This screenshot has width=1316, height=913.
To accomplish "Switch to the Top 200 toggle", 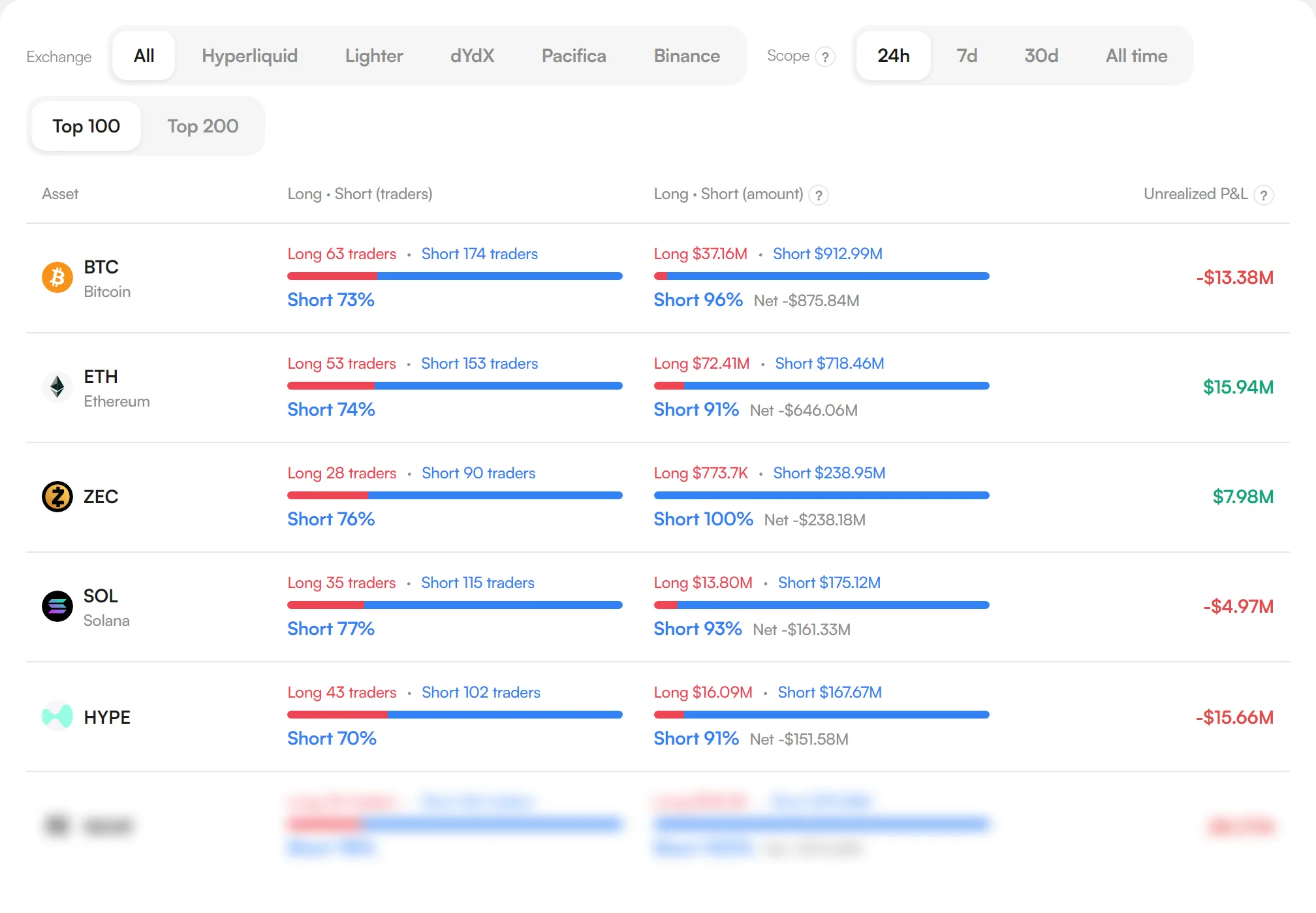I will point(203,126).
